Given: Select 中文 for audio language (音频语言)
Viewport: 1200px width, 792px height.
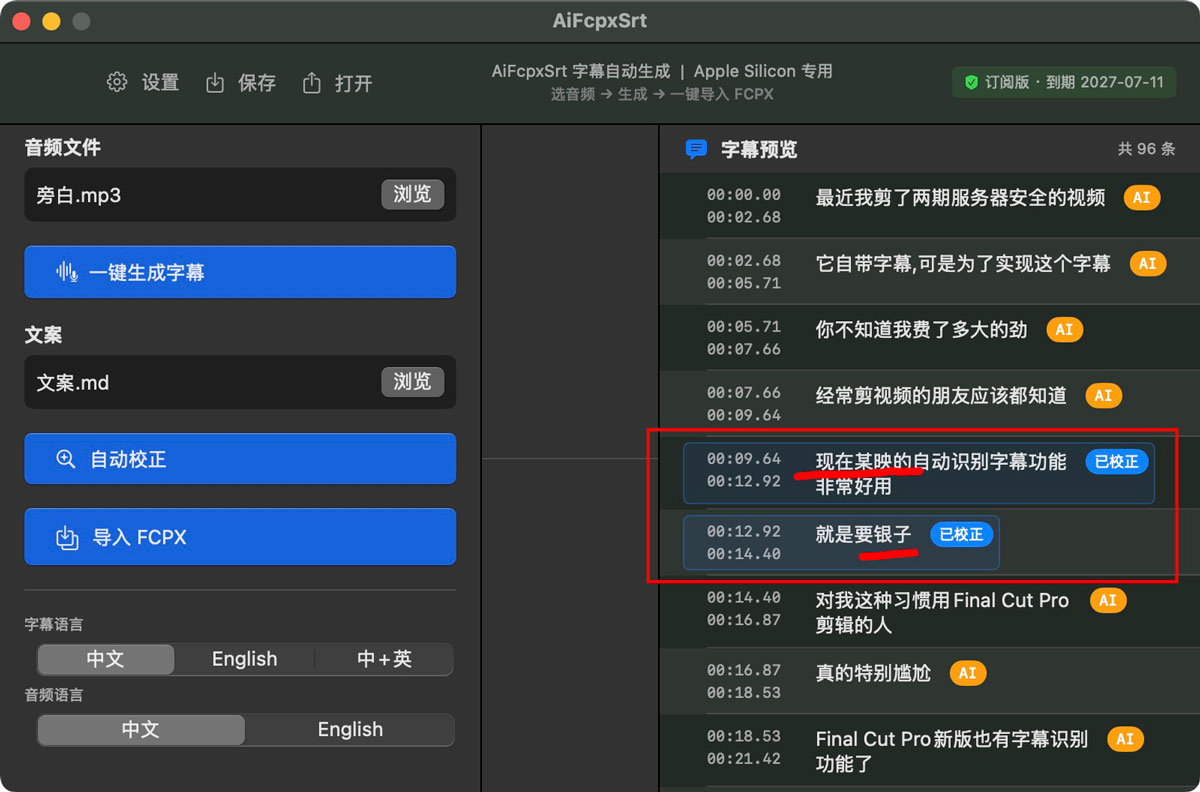Looking at the screenshot, I should [141, 729].
